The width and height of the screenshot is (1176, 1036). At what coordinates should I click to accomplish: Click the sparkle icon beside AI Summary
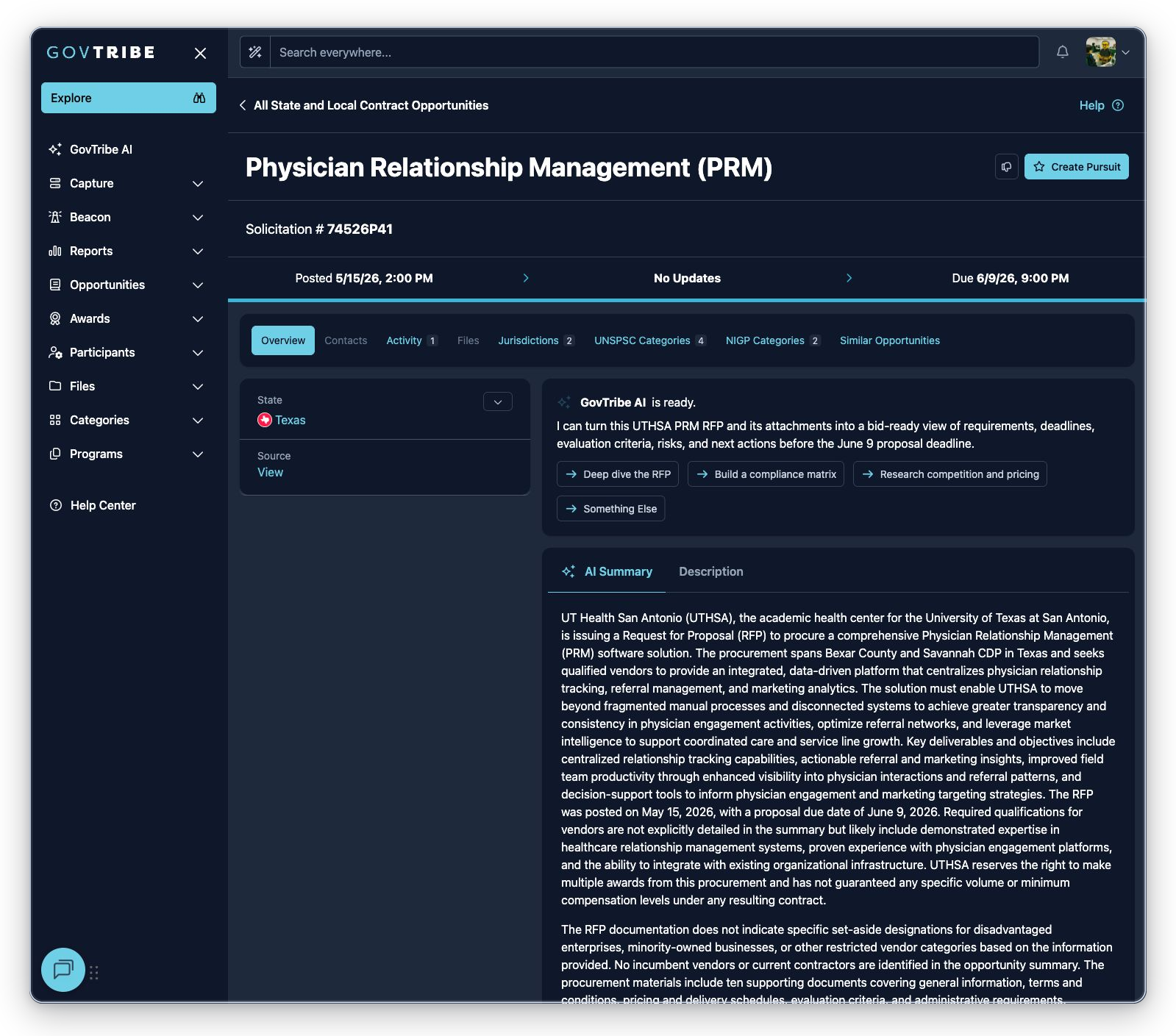569,571
